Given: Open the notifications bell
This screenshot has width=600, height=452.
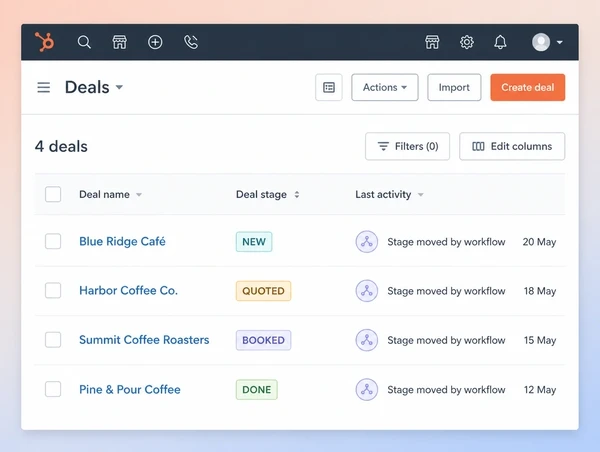Looking at the screenshot, I should [x=500, y=42].
